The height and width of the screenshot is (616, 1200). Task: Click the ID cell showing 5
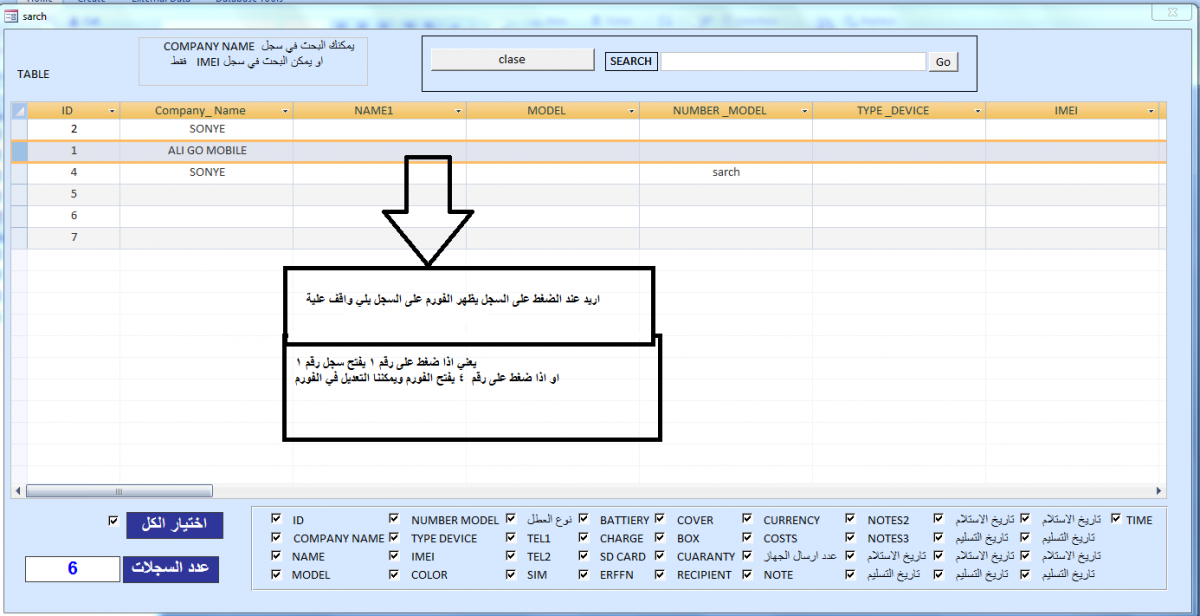[x=74, y=194]
